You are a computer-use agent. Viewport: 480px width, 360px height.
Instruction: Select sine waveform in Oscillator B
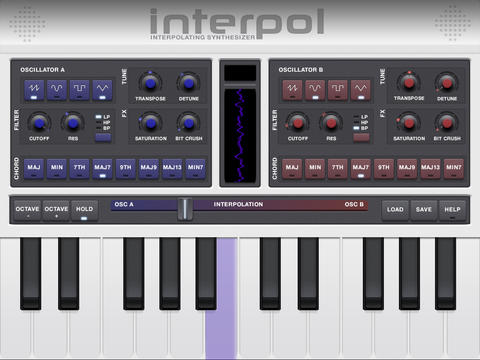click(315, 90)
